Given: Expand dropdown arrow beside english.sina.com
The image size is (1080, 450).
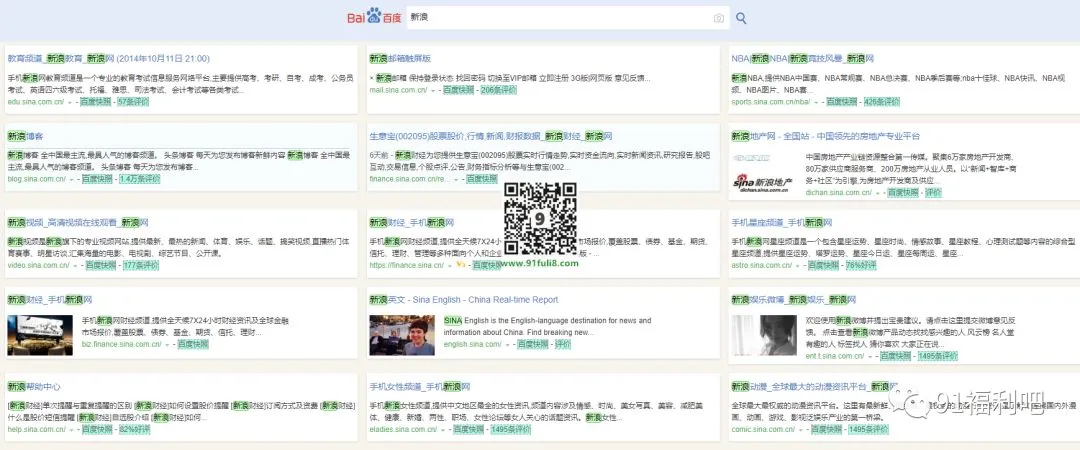Looking at the screenshot, I should click(x=507, y=345).
